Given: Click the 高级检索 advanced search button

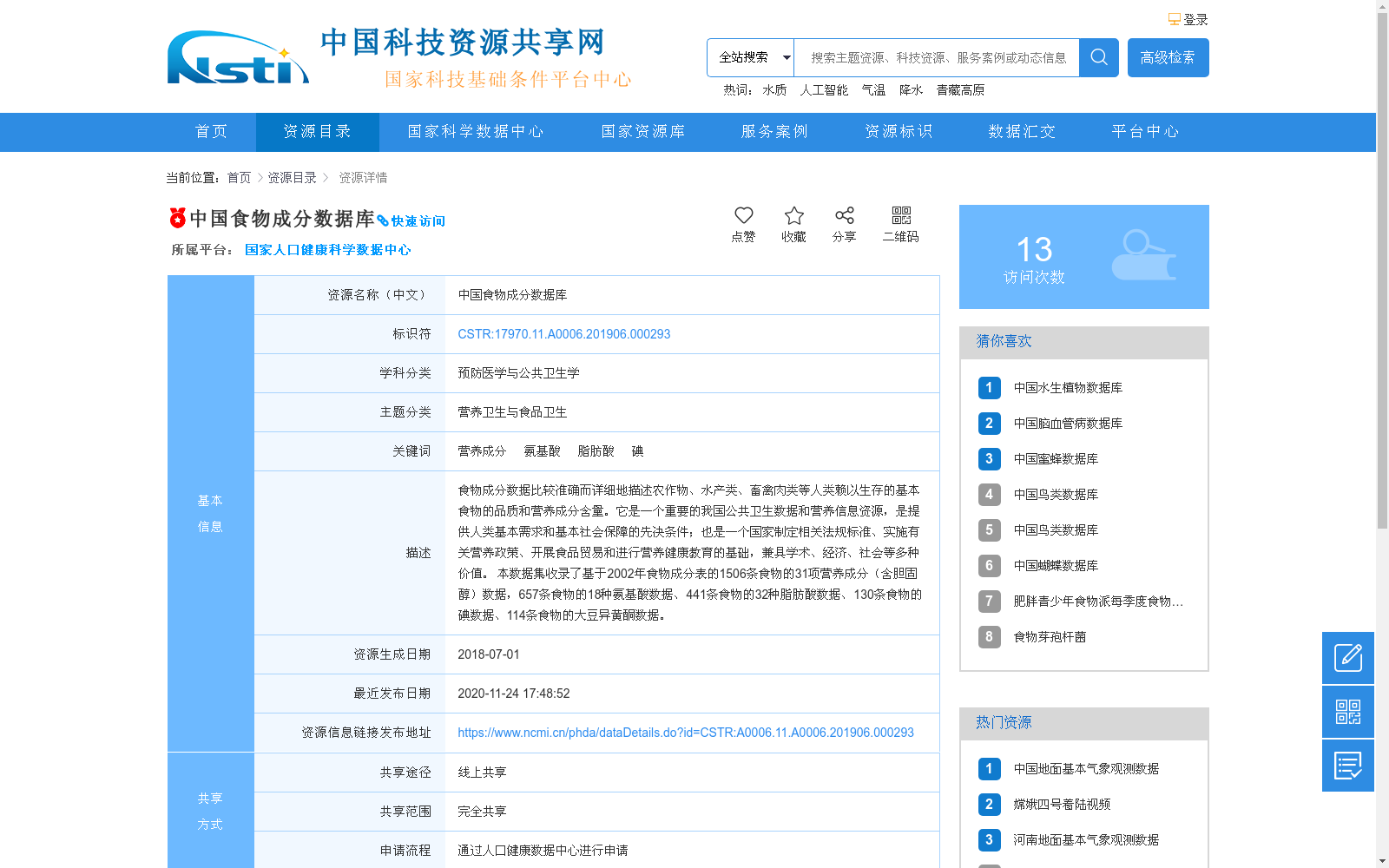Looking at the screenshot, I should 1168,57.
